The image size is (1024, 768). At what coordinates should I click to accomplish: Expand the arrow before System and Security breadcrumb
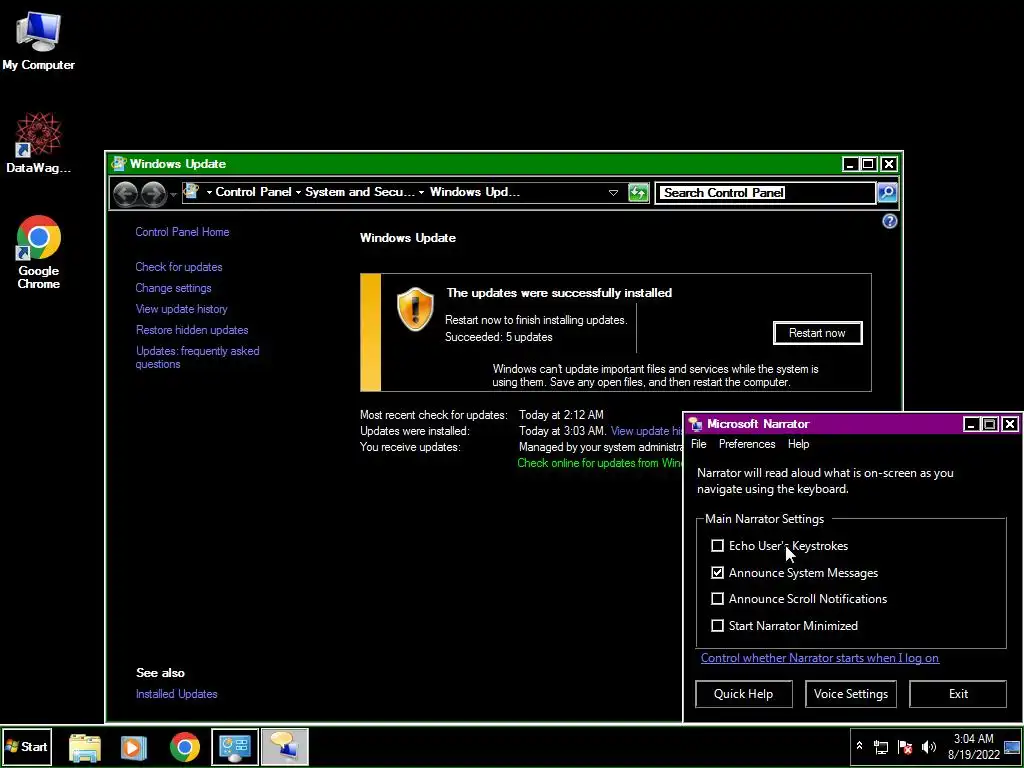tap(298, 193)
